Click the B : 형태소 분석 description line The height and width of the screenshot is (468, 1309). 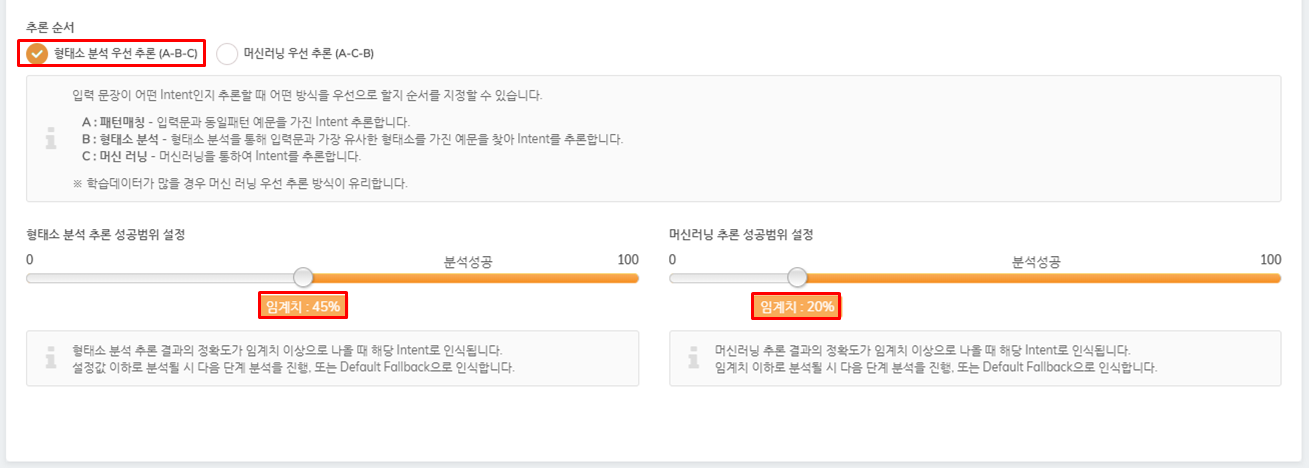pyautogui.click(x=352, y=139)
